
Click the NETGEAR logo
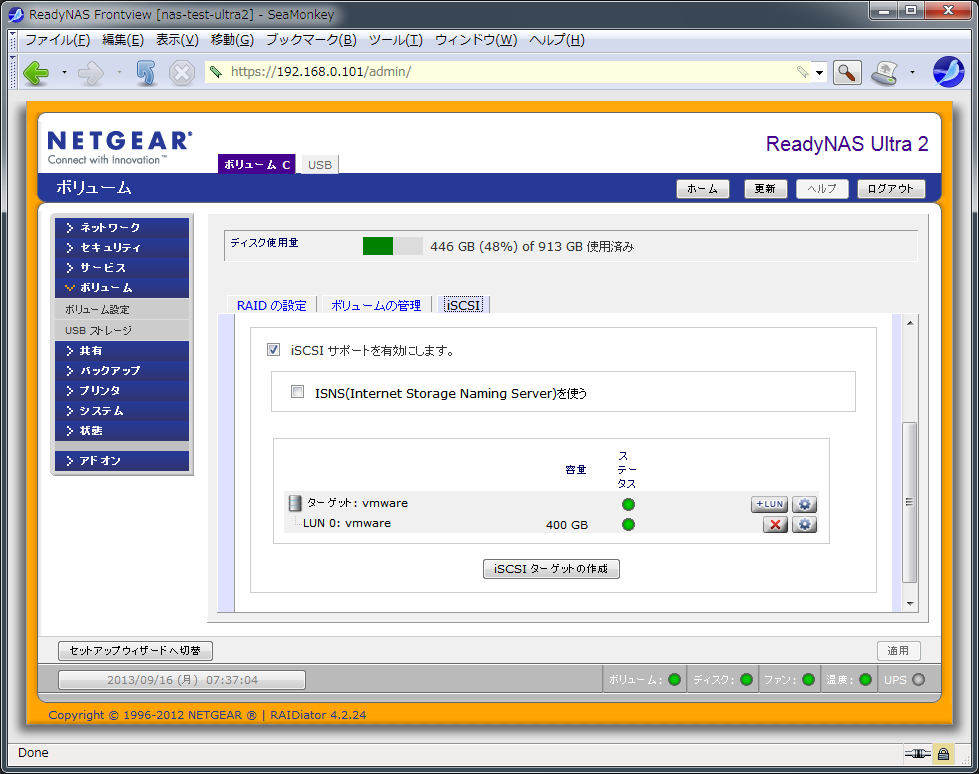120,147
